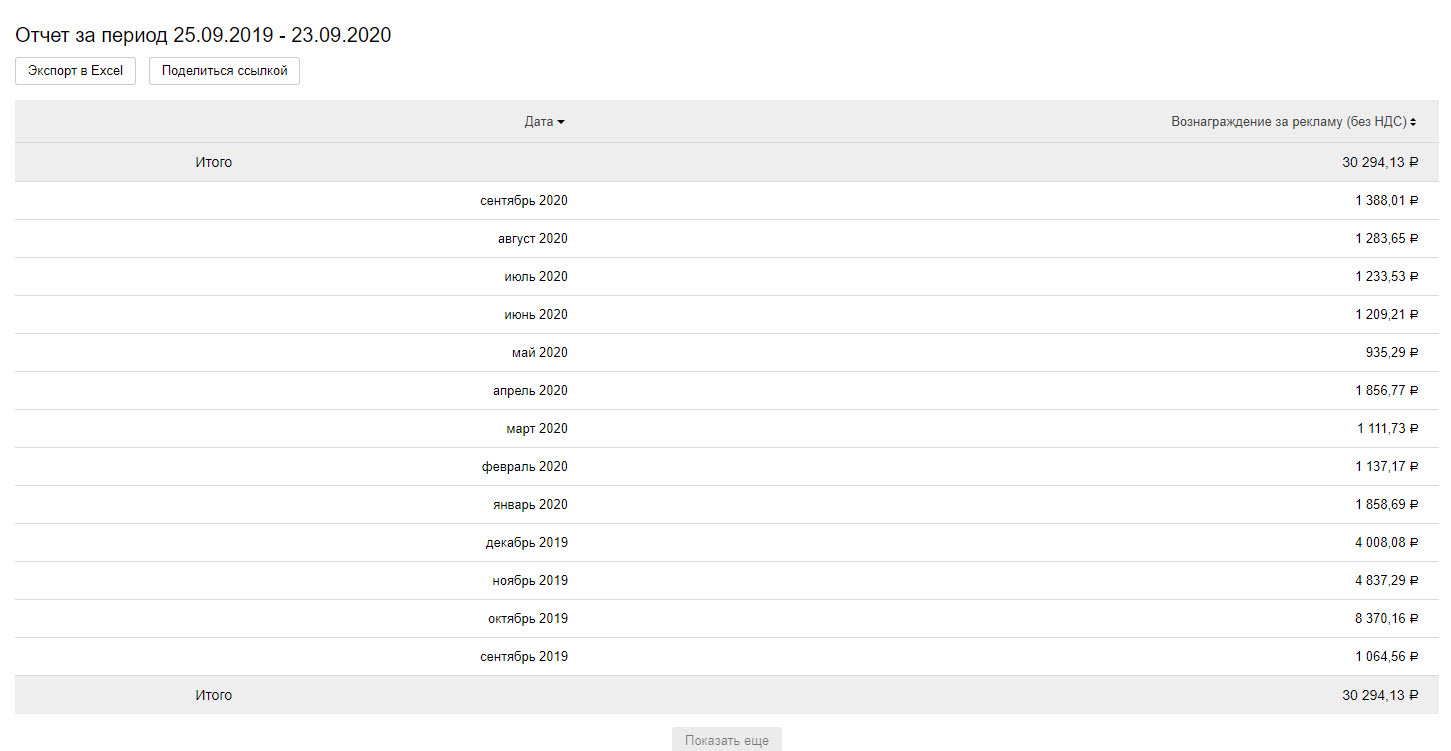The height and width of the screenshot is (751, 1451).
Task: Click the 8 370,16 ₽ October amount
Action: point(1386,619)
